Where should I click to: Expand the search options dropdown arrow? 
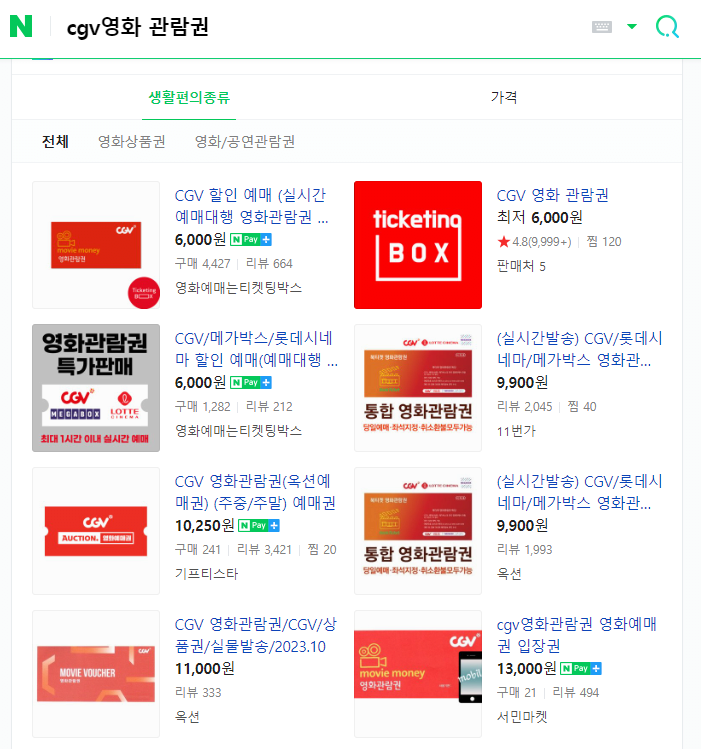[632, 27]
